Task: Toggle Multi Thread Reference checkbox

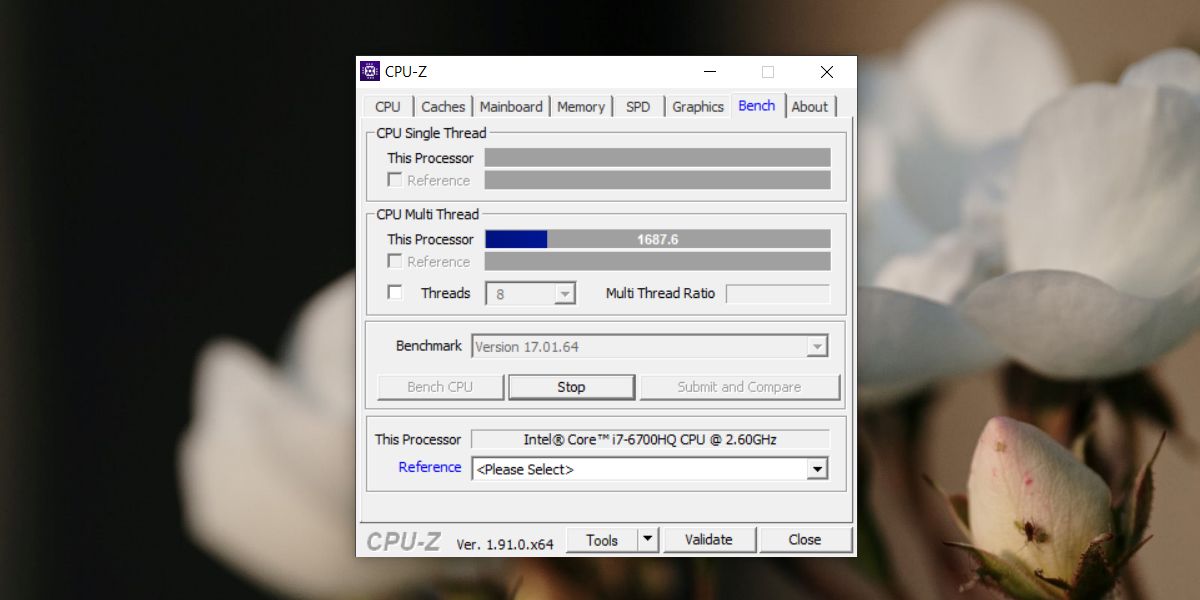Action: click(x=395, y=261)
